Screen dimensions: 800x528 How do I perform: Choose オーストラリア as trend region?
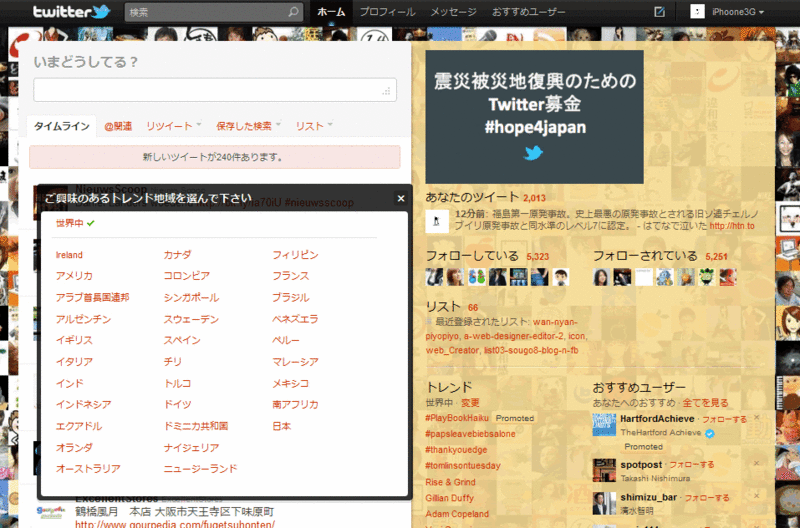pos(88,469)
